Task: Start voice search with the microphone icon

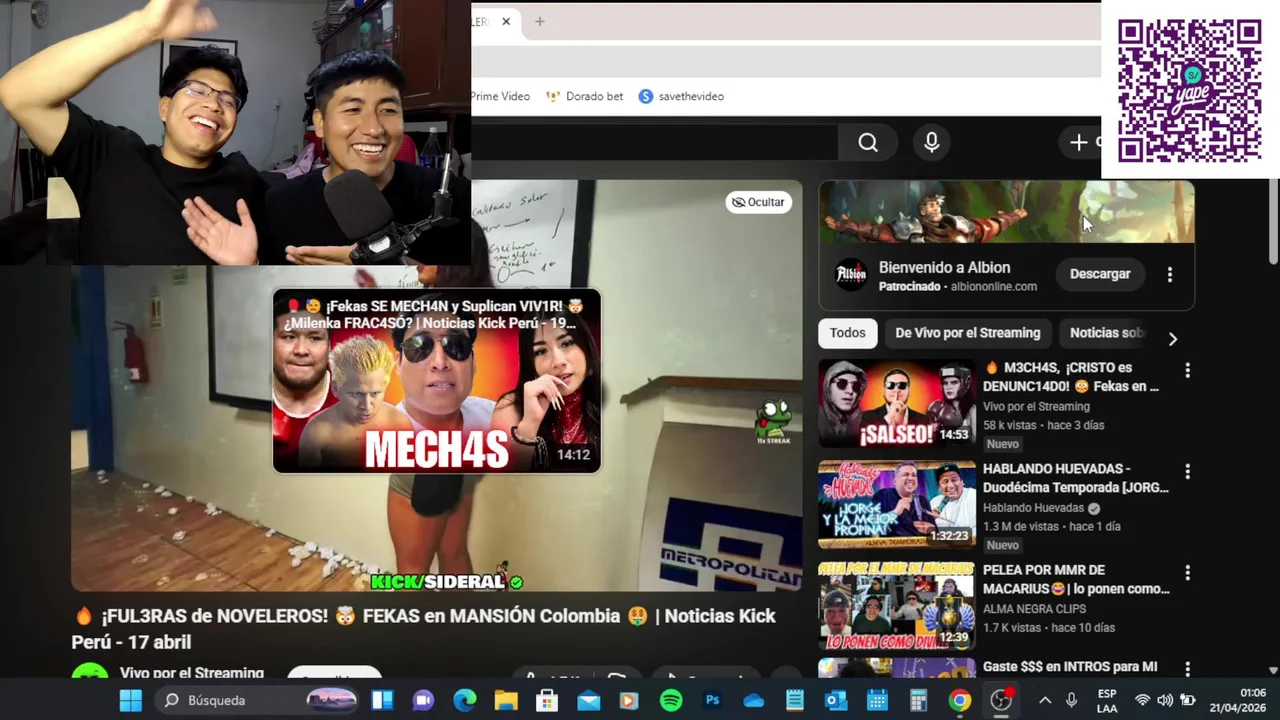Action: 931,143
